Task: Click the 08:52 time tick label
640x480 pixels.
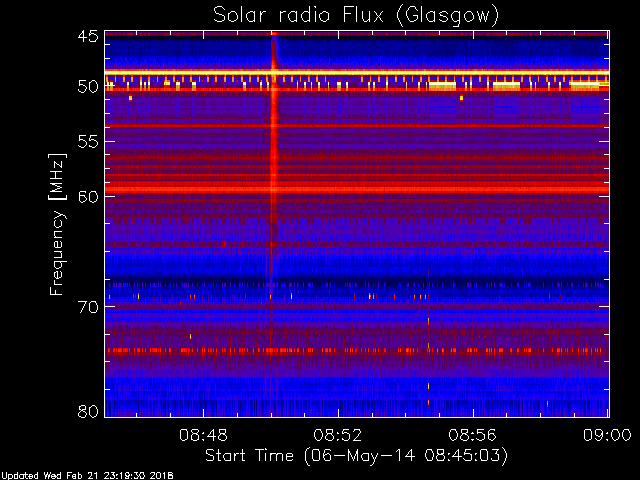Action: pyautogui.click(x=338, y=435)
